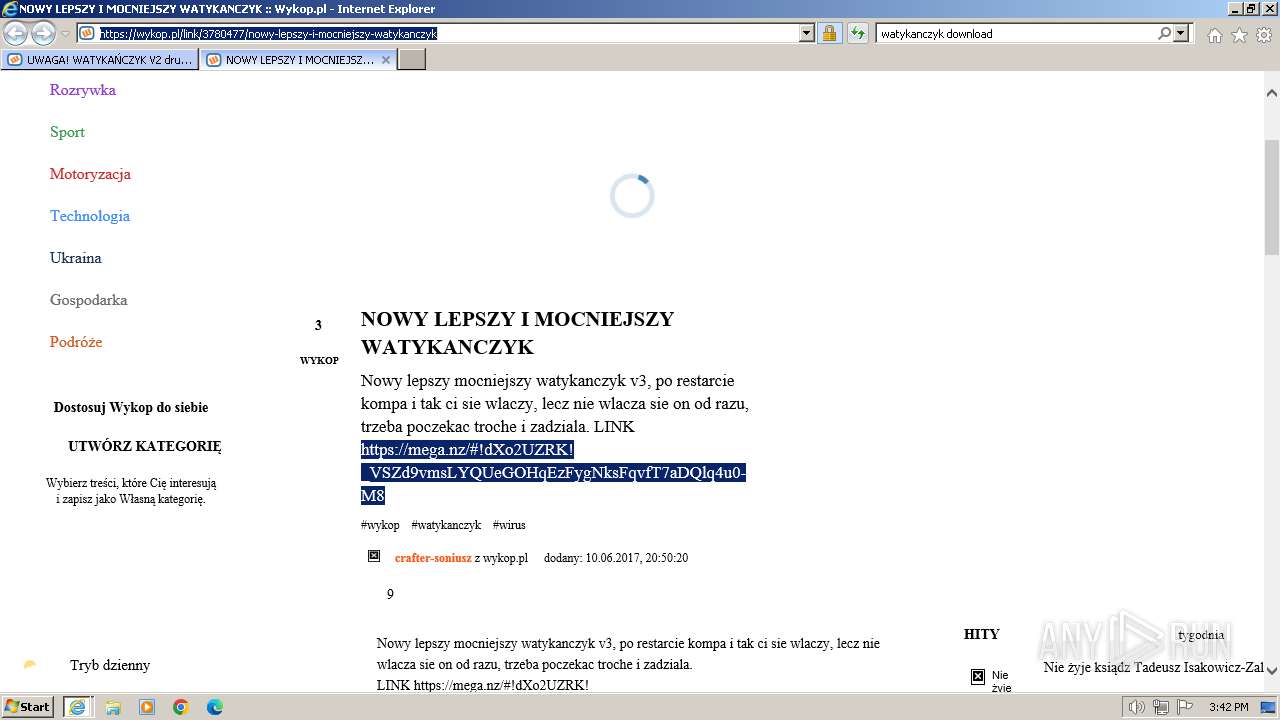Open the #wykop tag
1280x720 pixels.
pyautogui.click(x=380, y=525)
